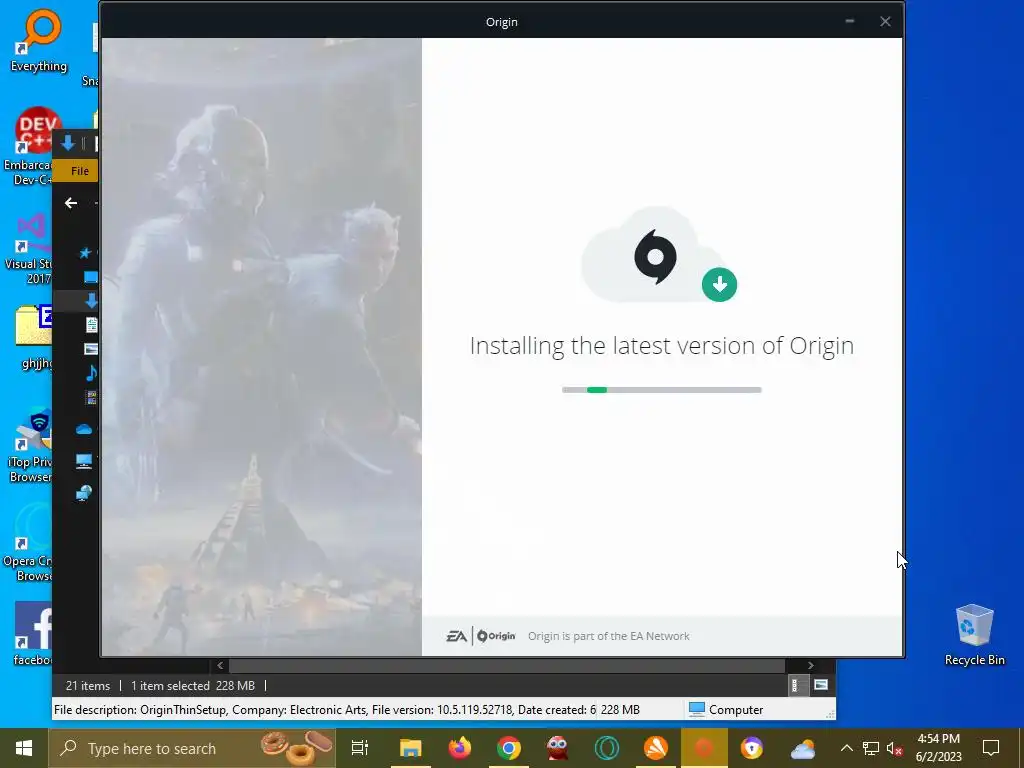Open Google Chrome from taskbar

[509, 748]
